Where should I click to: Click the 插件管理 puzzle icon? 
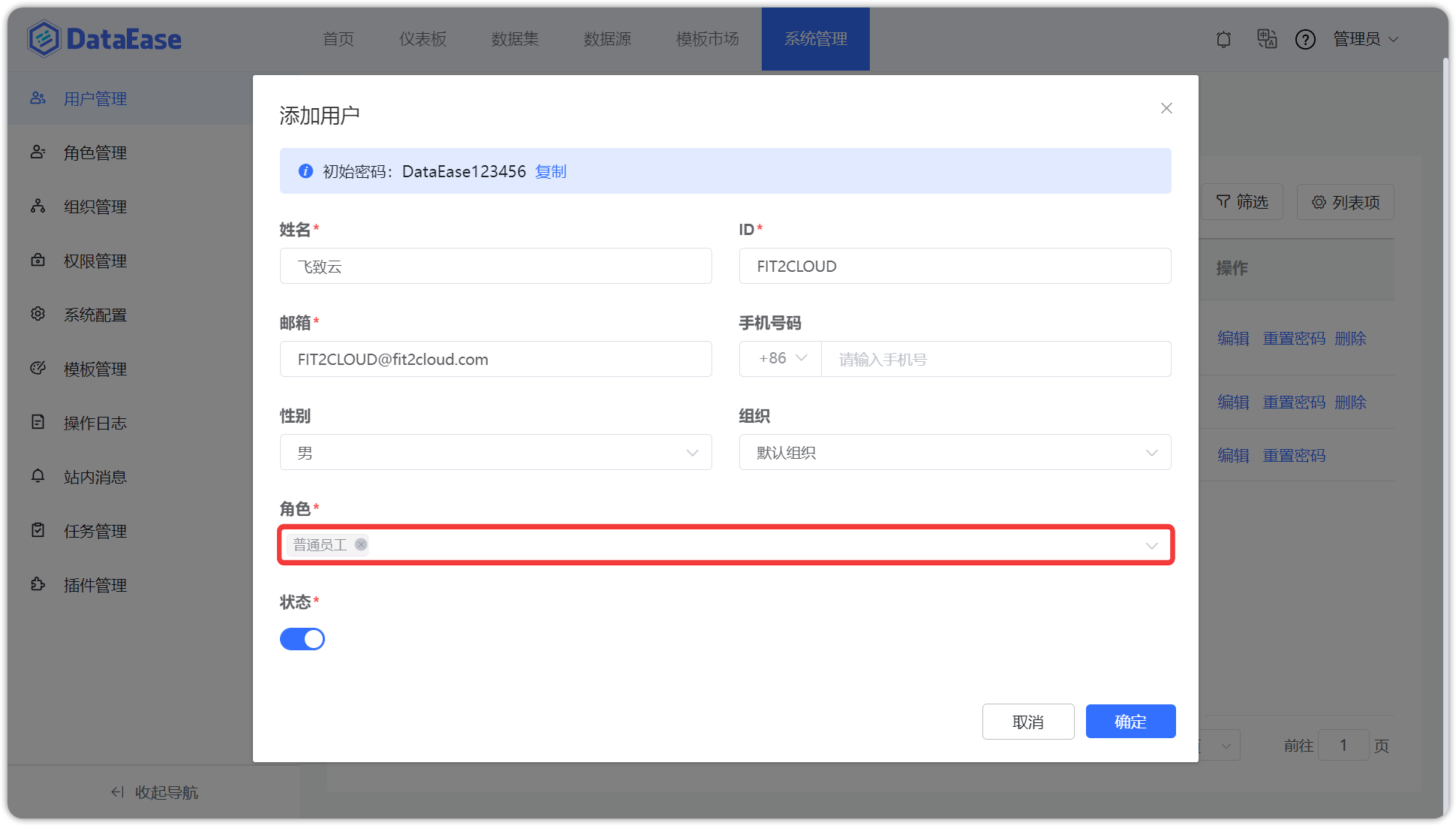[x=38, y=585]
